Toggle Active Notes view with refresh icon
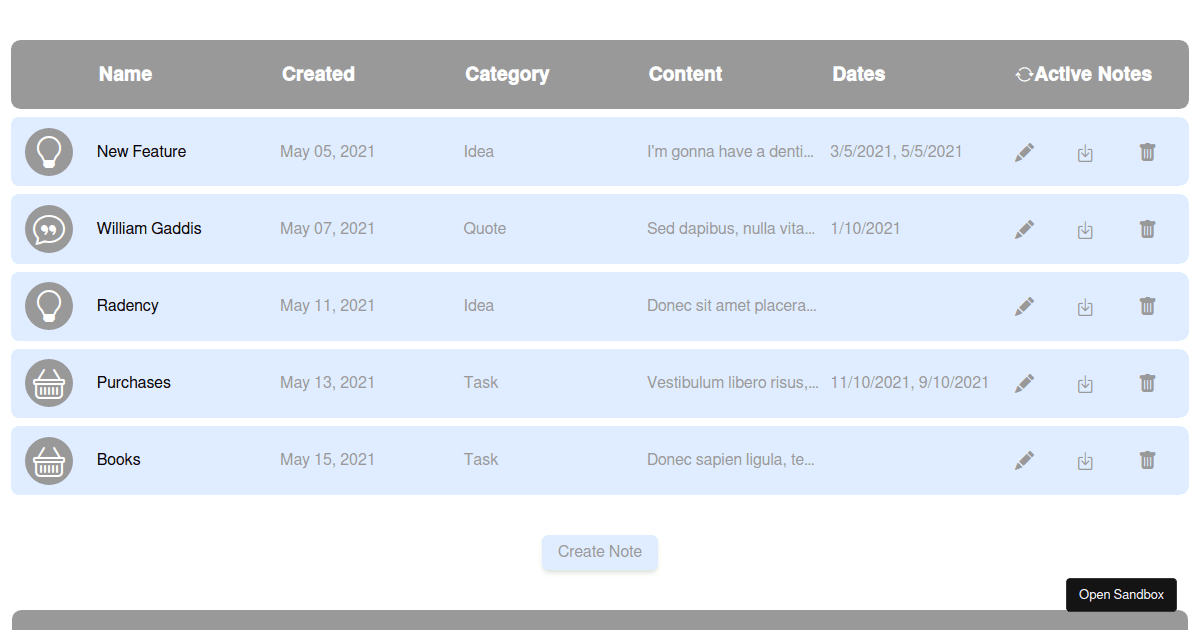Image resolution: width=1200 pixels, height=630 pixels. (x=1024, y=74)
